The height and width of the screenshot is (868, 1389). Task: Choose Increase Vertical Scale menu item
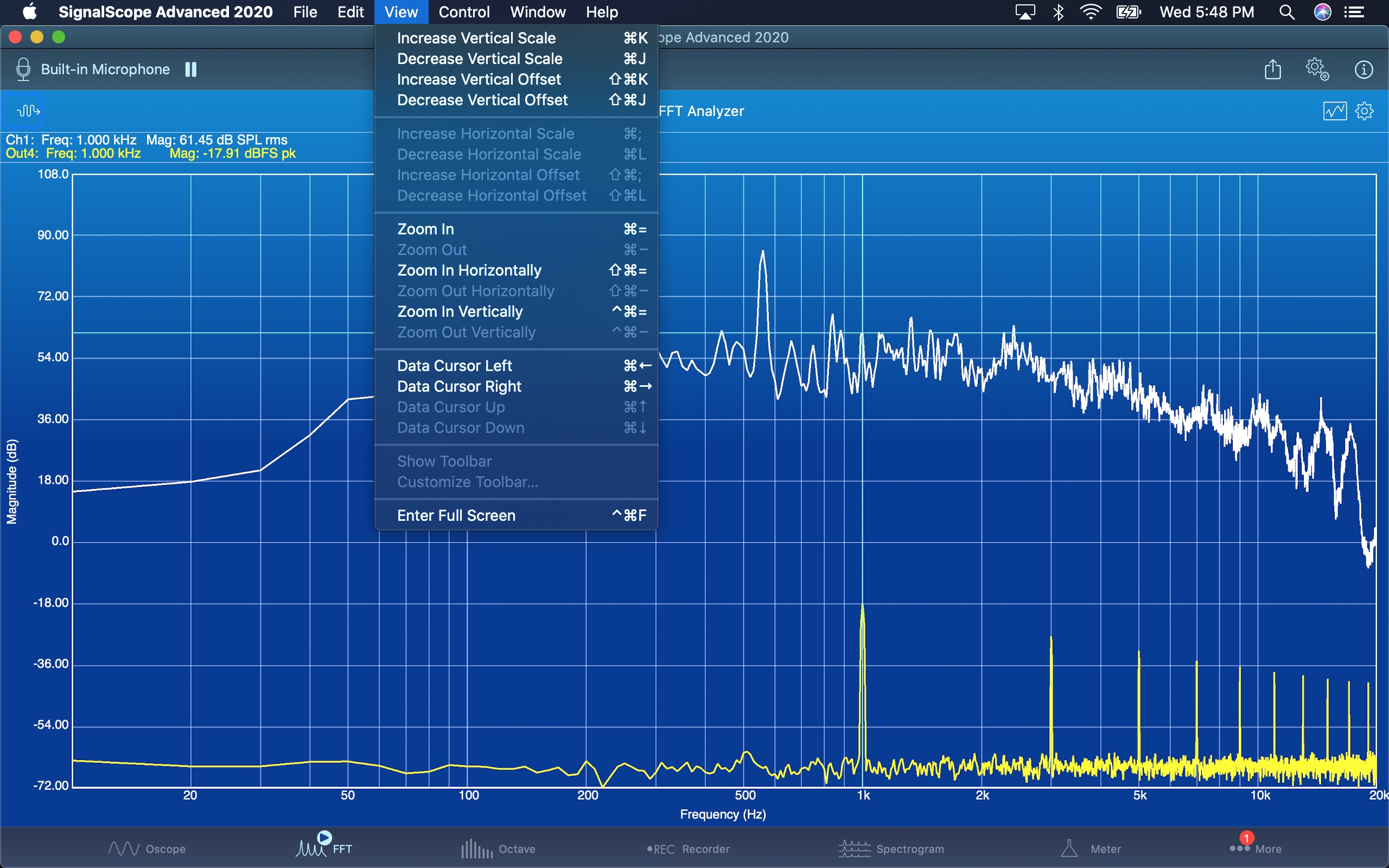pos(516,38)
